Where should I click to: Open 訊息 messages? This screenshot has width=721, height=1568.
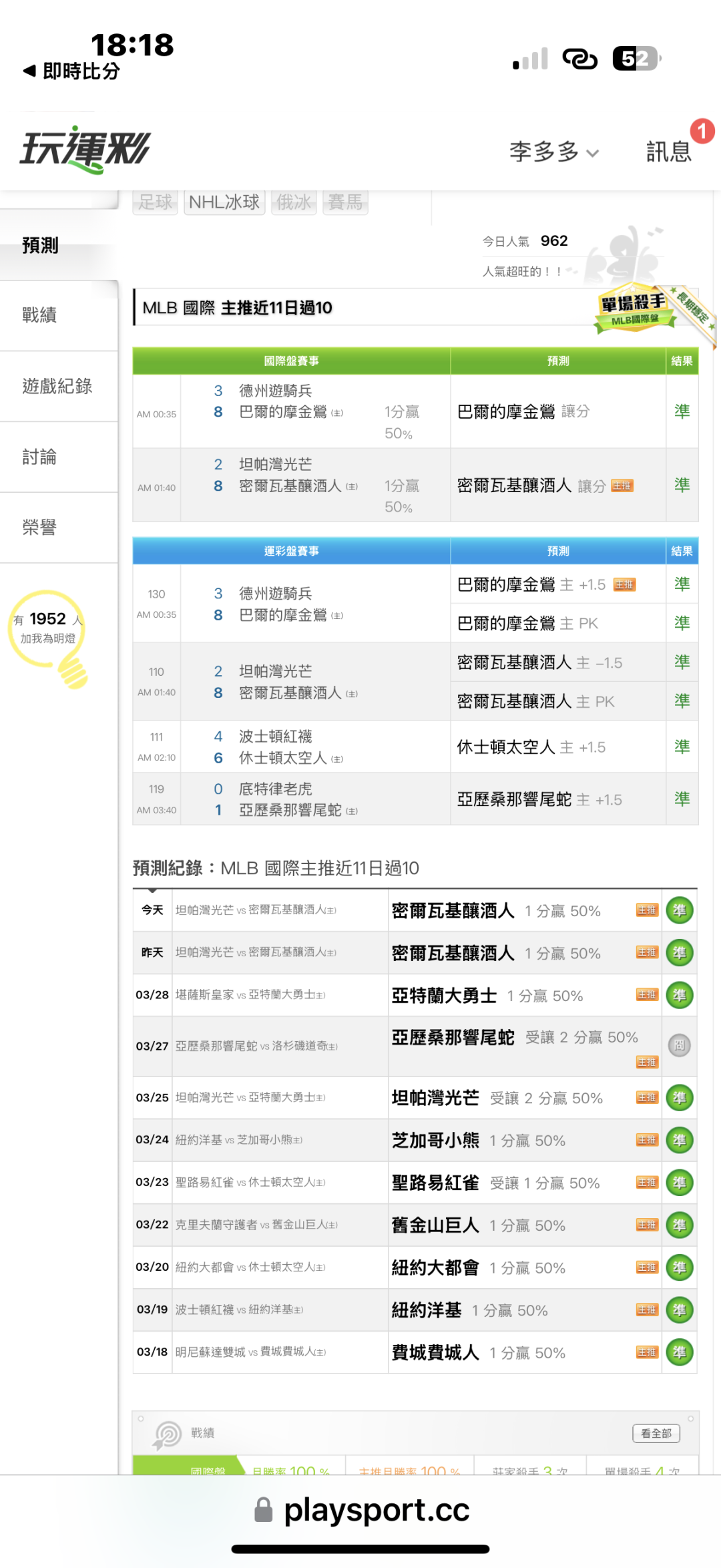668,152
